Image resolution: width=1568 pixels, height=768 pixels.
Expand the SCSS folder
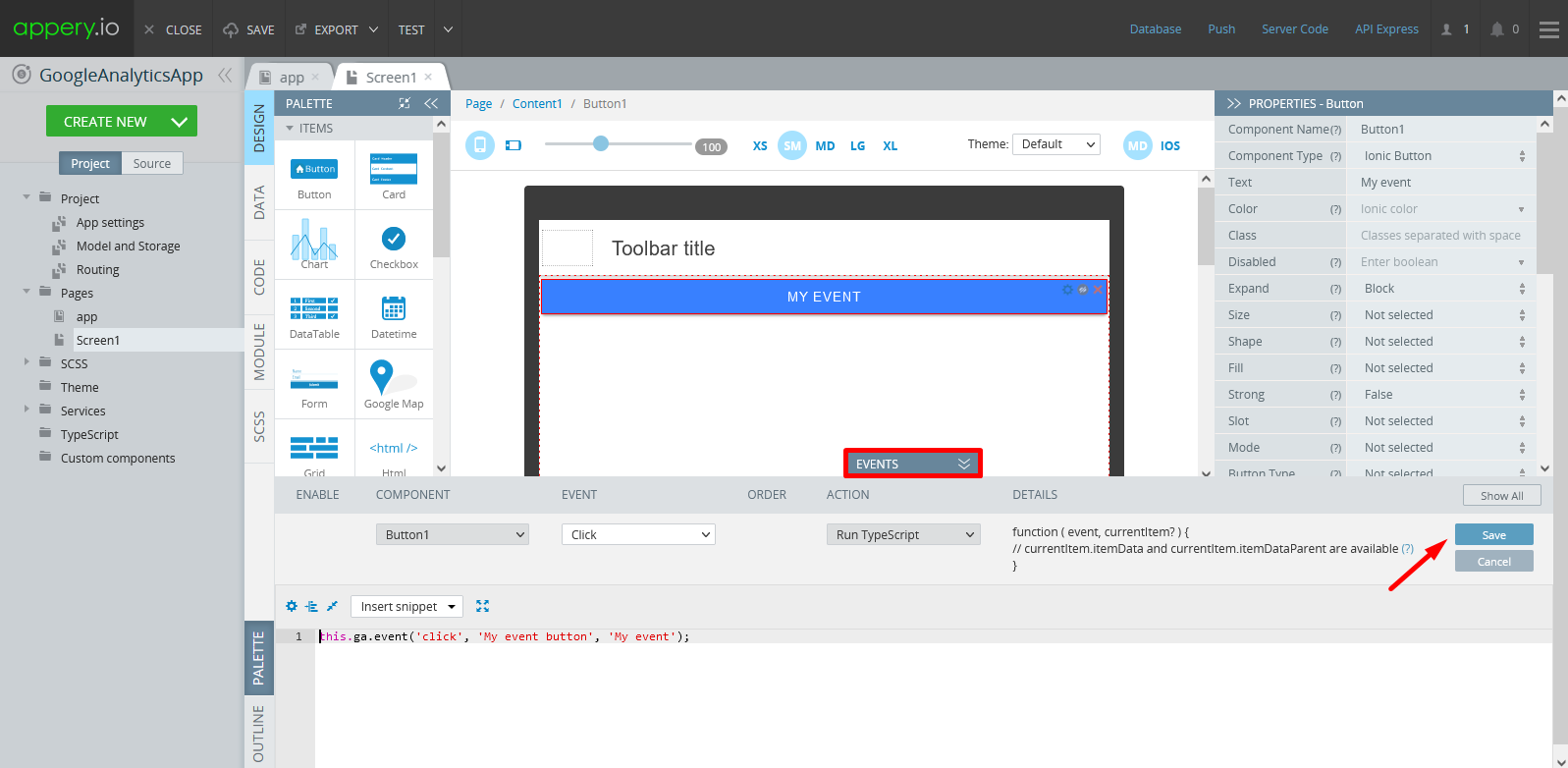27,362
